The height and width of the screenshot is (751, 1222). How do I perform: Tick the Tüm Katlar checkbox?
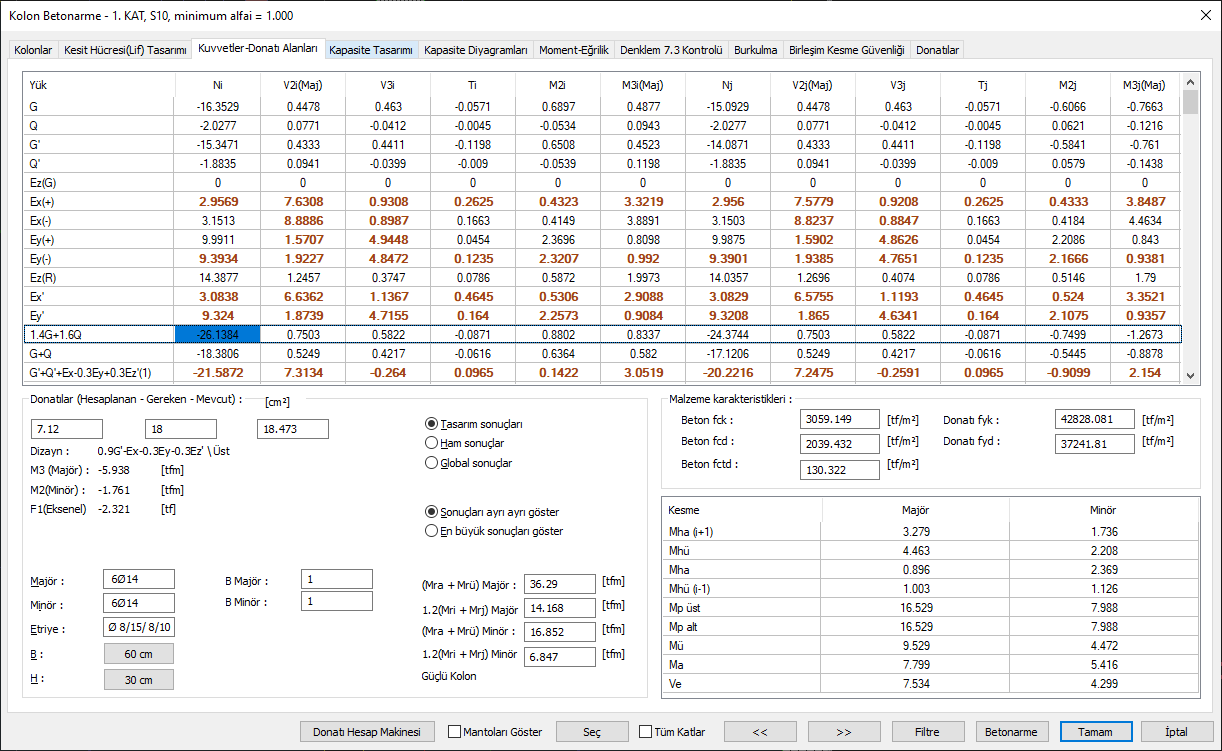(x=645, y=732)
